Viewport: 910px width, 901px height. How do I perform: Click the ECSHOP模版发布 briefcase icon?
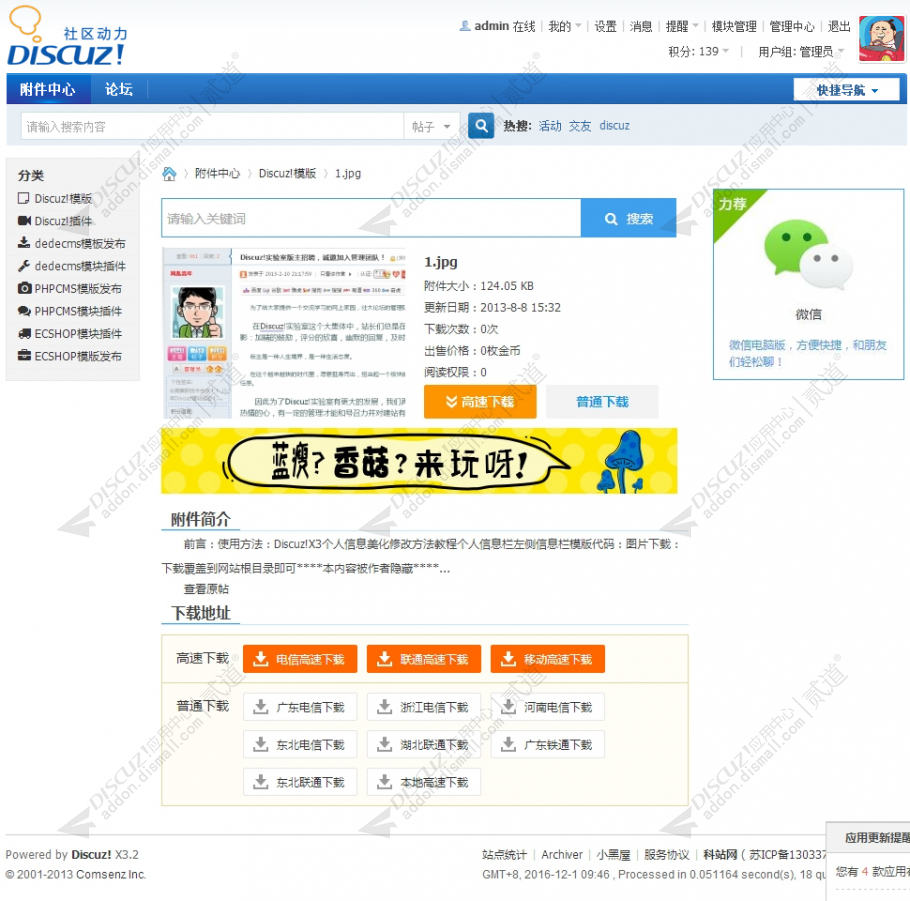coord(24,355)
